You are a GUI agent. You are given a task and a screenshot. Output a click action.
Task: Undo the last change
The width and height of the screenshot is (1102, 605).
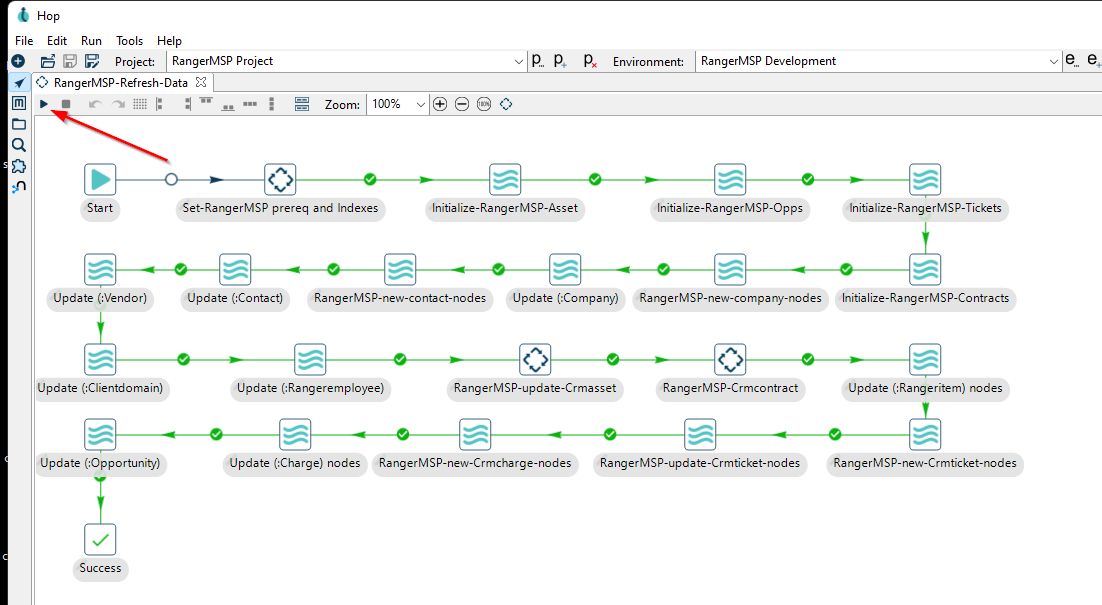pyautogui.click(x=95, y=104)
